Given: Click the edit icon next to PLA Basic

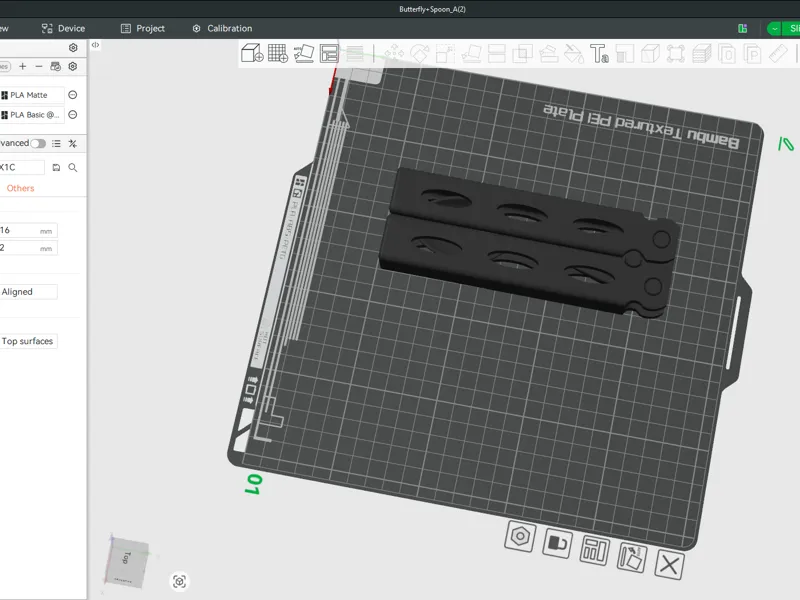Looking at the screenshot, I should pos(73,115).
